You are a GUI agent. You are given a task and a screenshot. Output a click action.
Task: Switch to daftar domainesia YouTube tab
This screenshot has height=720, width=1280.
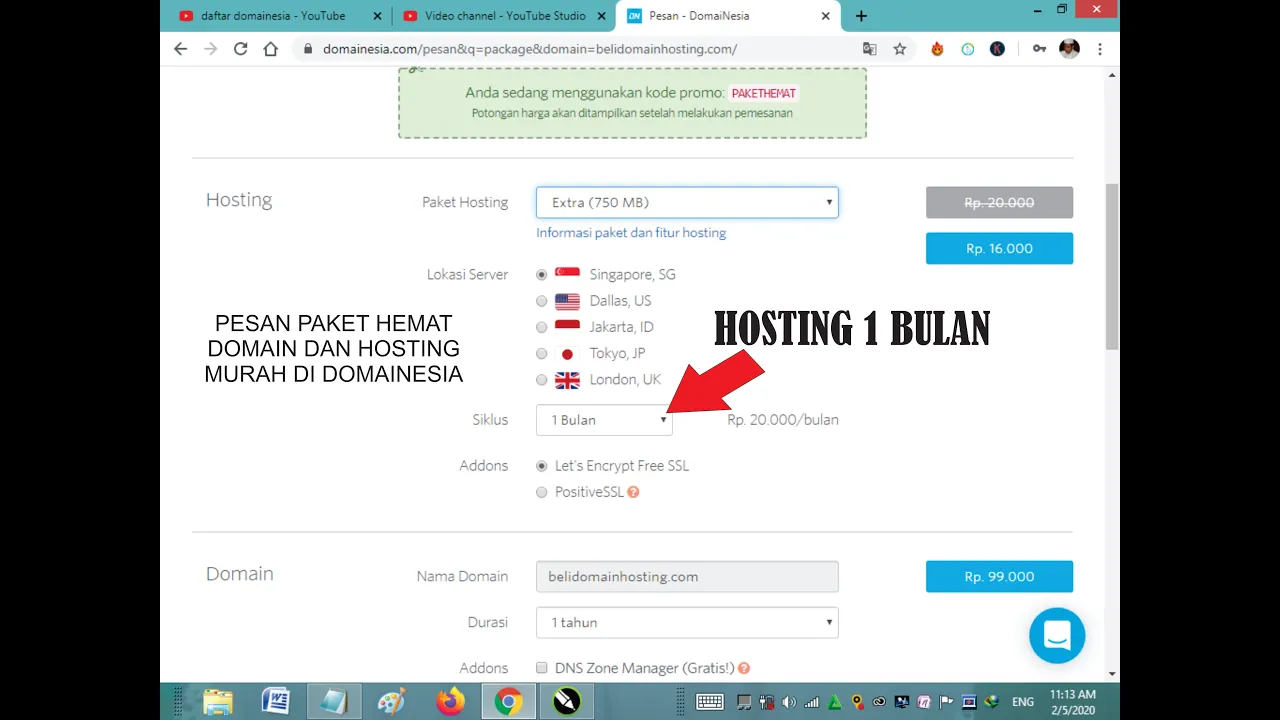click(x=273, y=16)
